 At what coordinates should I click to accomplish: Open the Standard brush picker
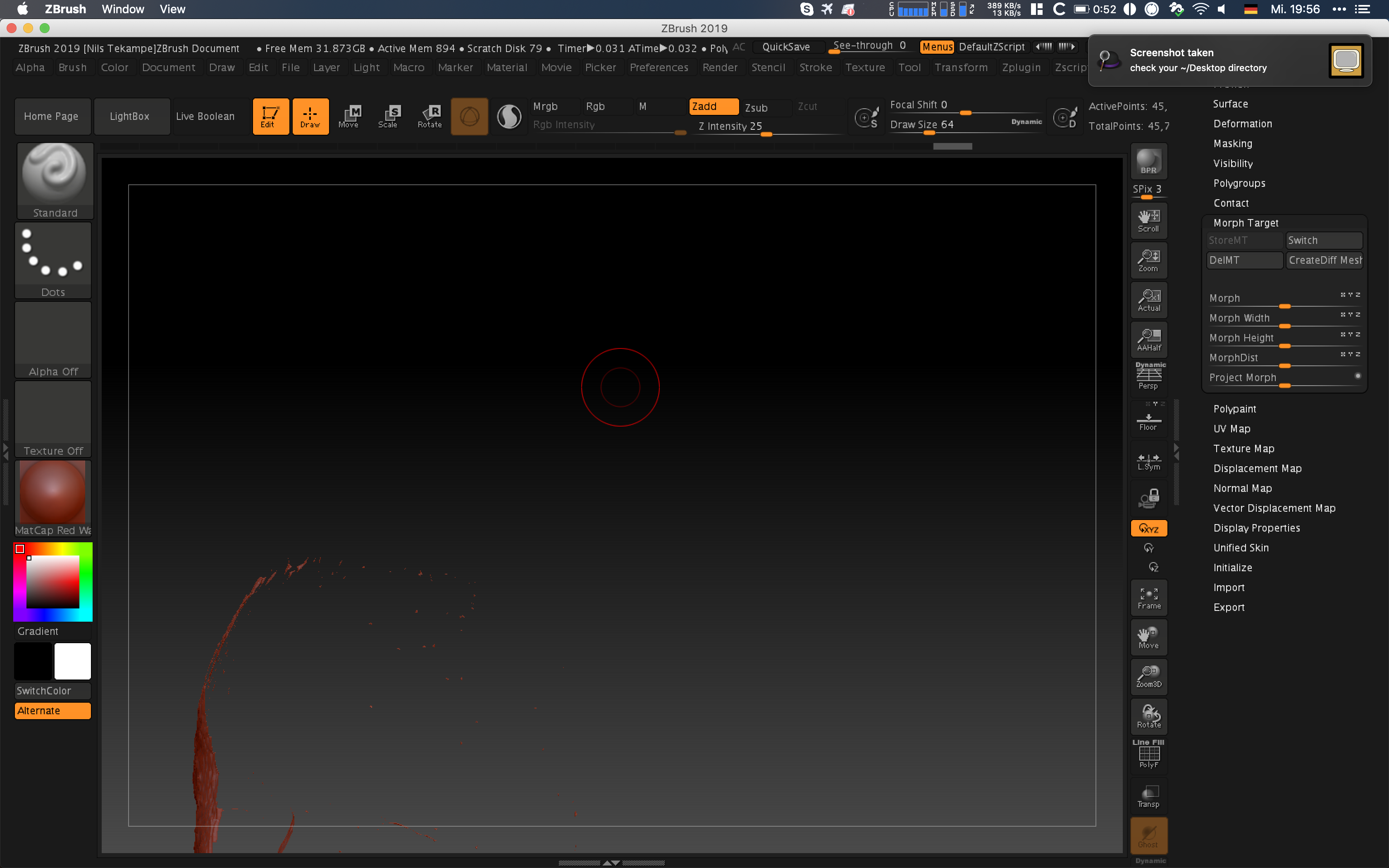[x=55, y=181]
